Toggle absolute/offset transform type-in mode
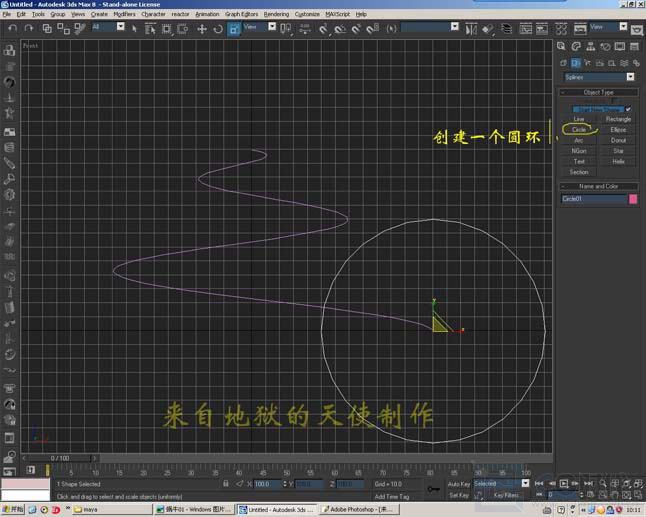The image size is (646, 517). coord(239,484)
